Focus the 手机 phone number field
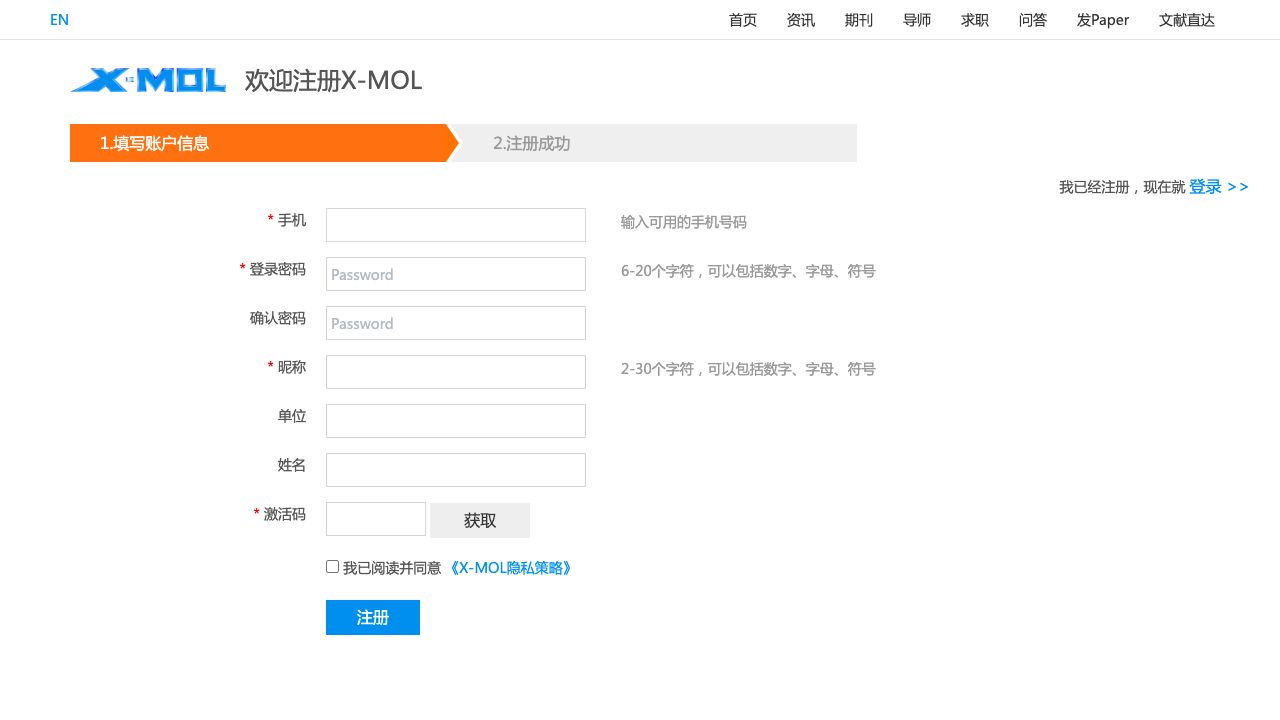Image resolution: width=1280 pixels, height=720 pixels. [x=456, y=225]
